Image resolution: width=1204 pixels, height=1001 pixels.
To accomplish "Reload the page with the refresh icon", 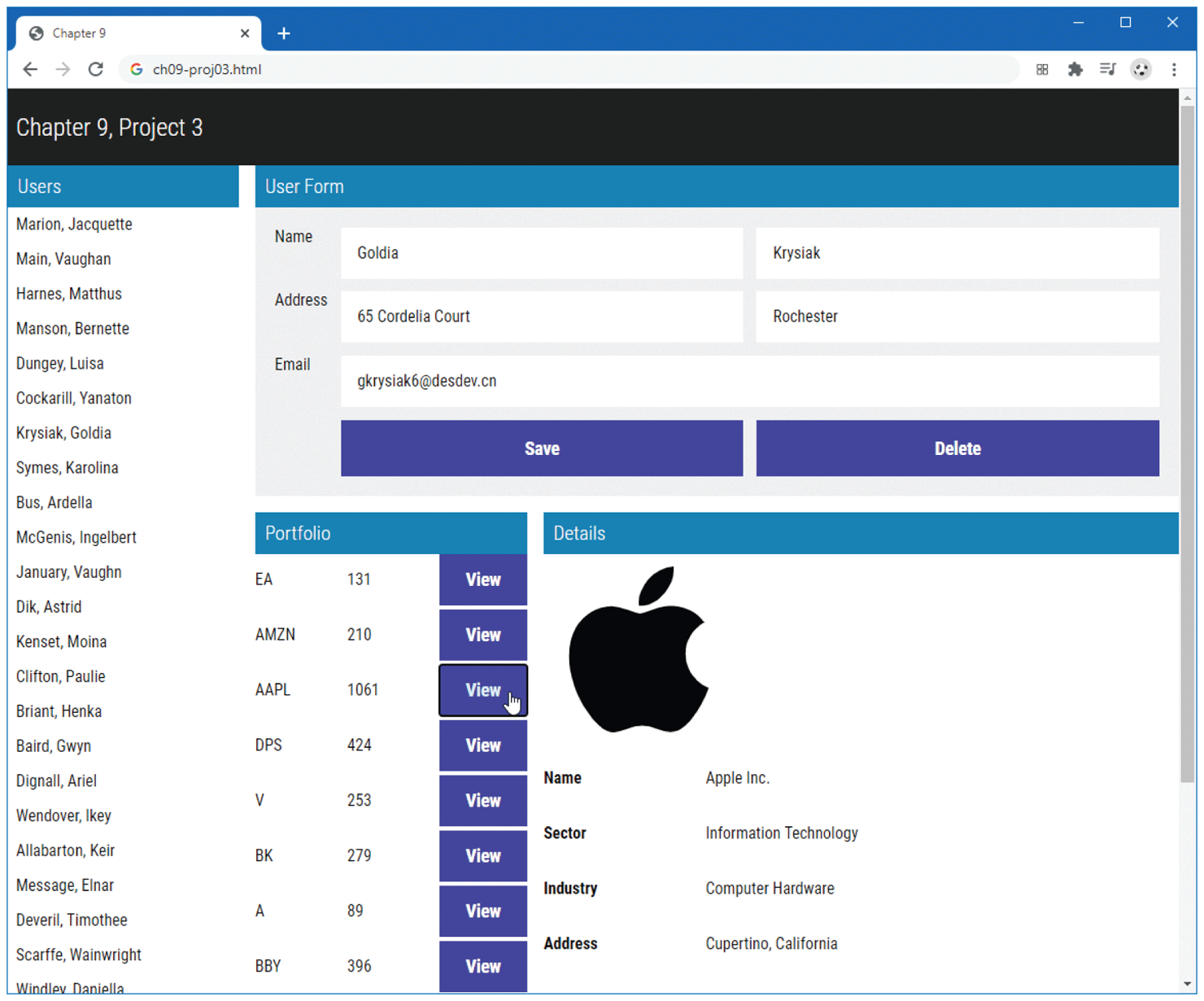I will click(x=96, y=69).
